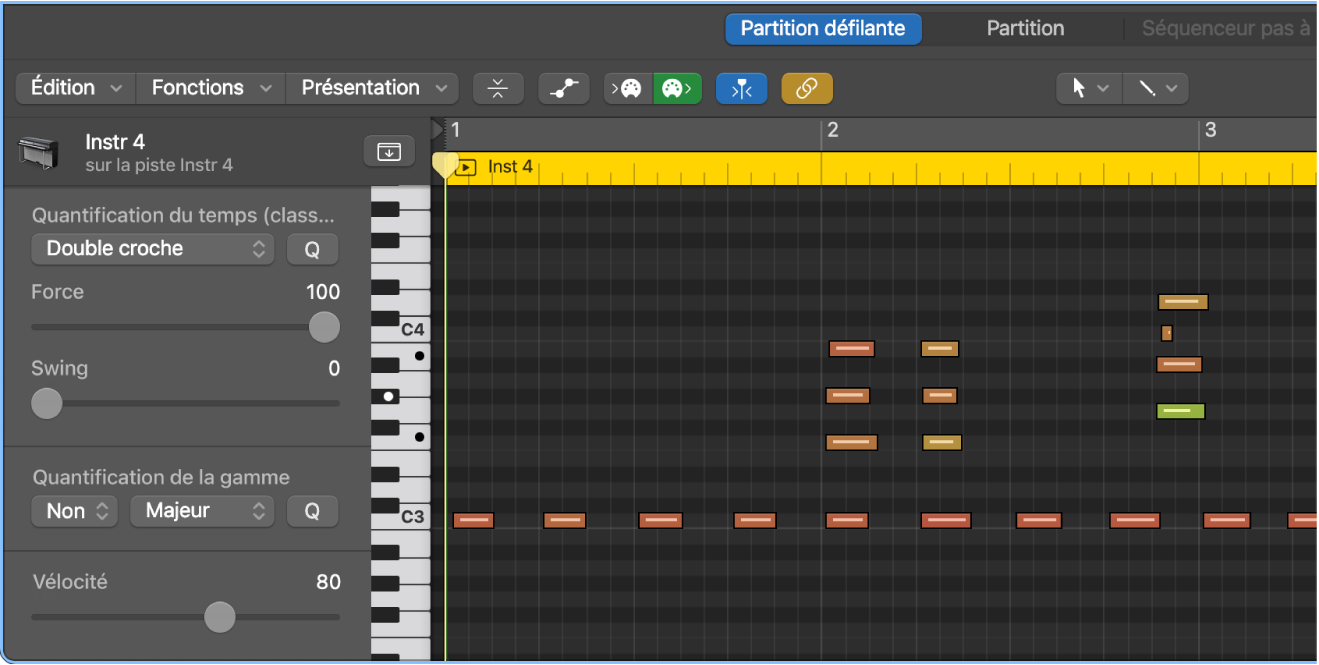
Task: Toggle the MIDI In icon
Action: click(627, 88)
